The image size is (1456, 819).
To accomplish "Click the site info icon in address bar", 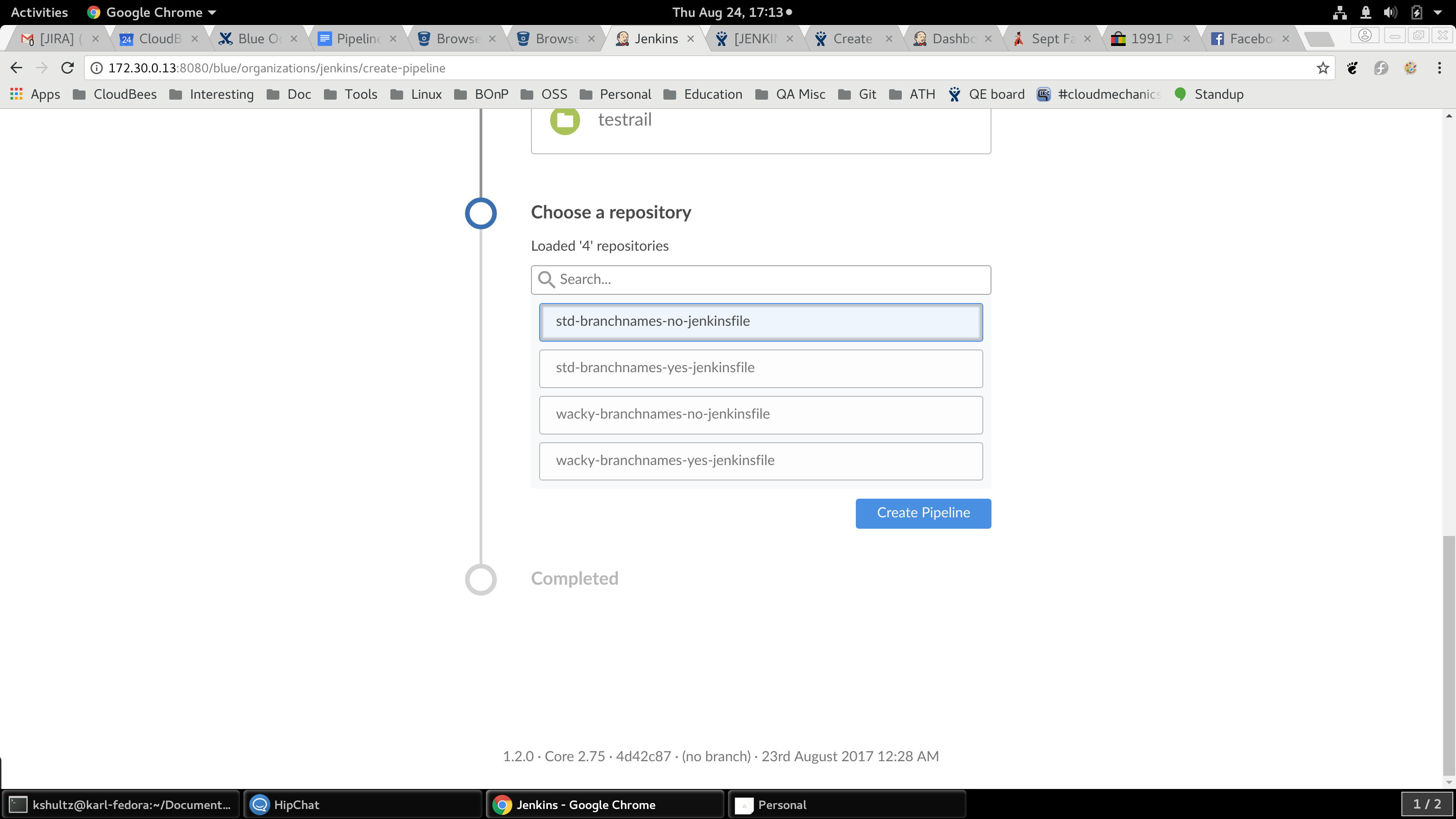I will point(96,68).
